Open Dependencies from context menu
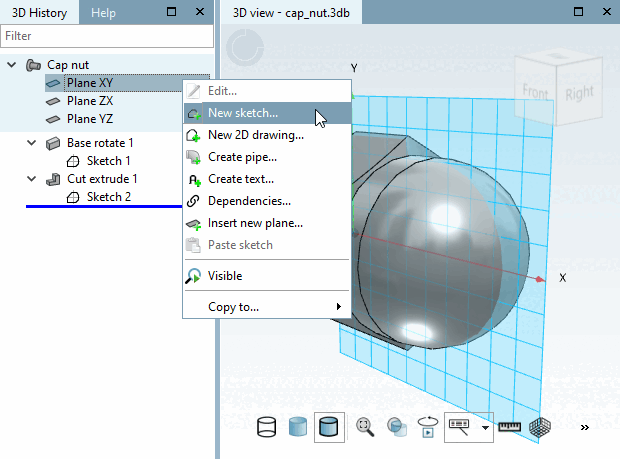620x459 pixels. (x=268, y=201)
